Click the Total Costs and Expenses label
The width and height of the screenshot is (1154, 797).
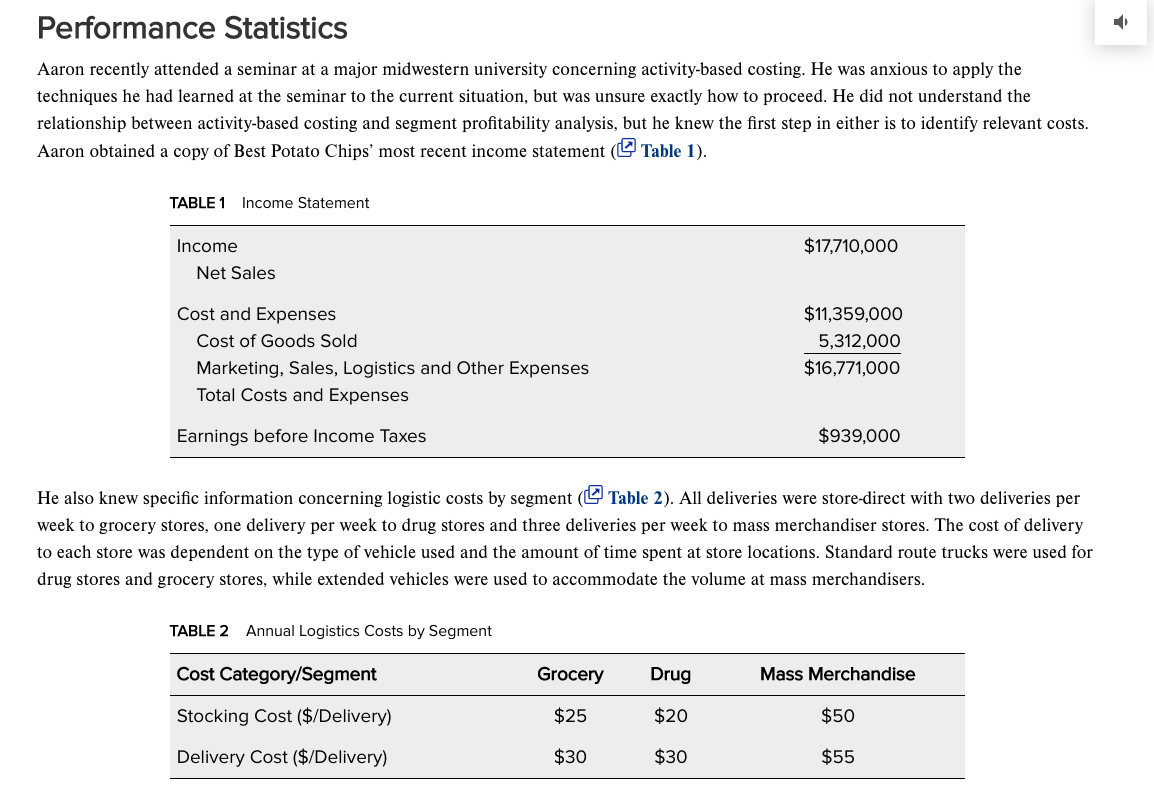[x=302, y=395]
